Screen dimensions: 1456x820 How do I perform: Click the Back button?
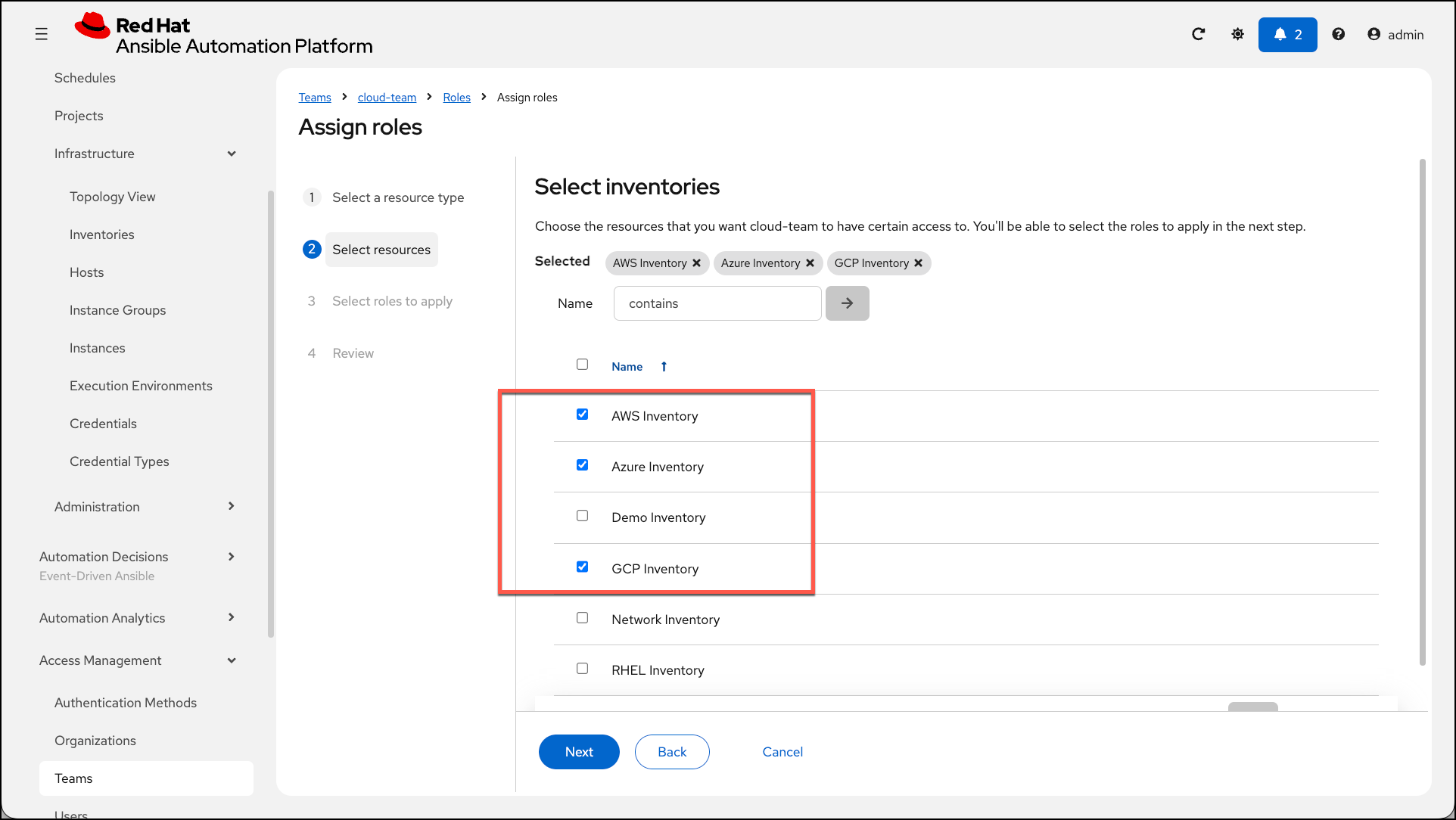click(x=672, y=752)
